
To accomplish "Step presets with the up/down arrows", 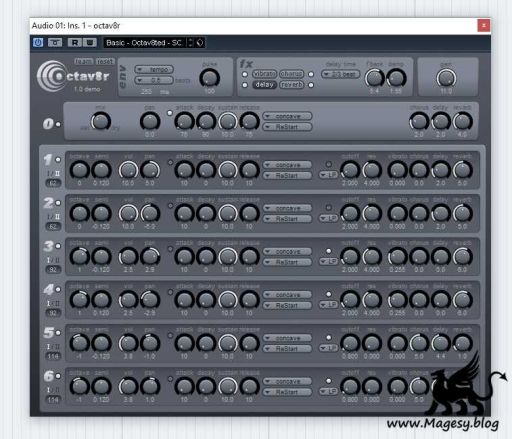I will click(190, 43).
